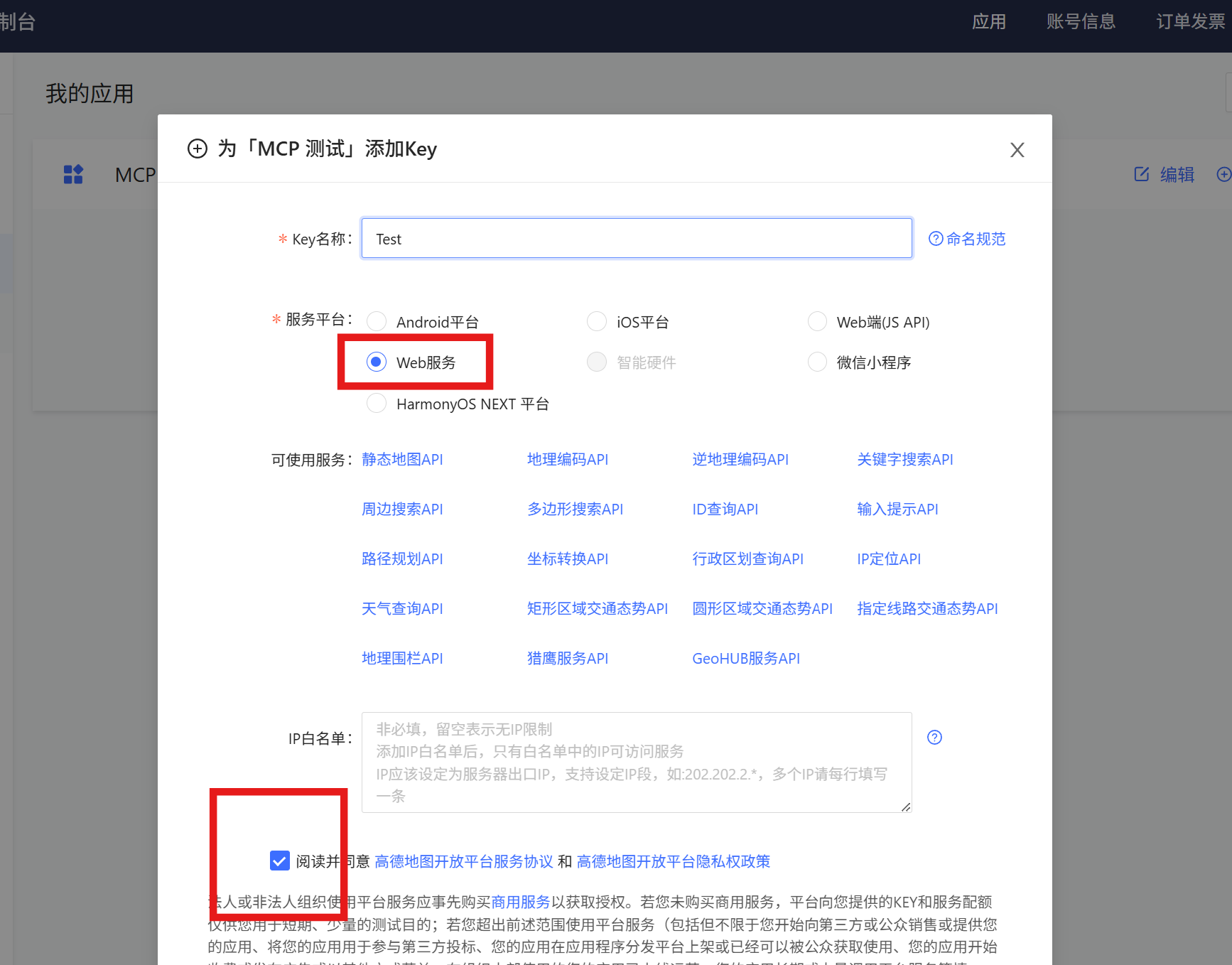Image resolution: width=1232 pixels, height=965 pixels.
Task: Select Web服务 radio button
Action: (x=377, y=362)
